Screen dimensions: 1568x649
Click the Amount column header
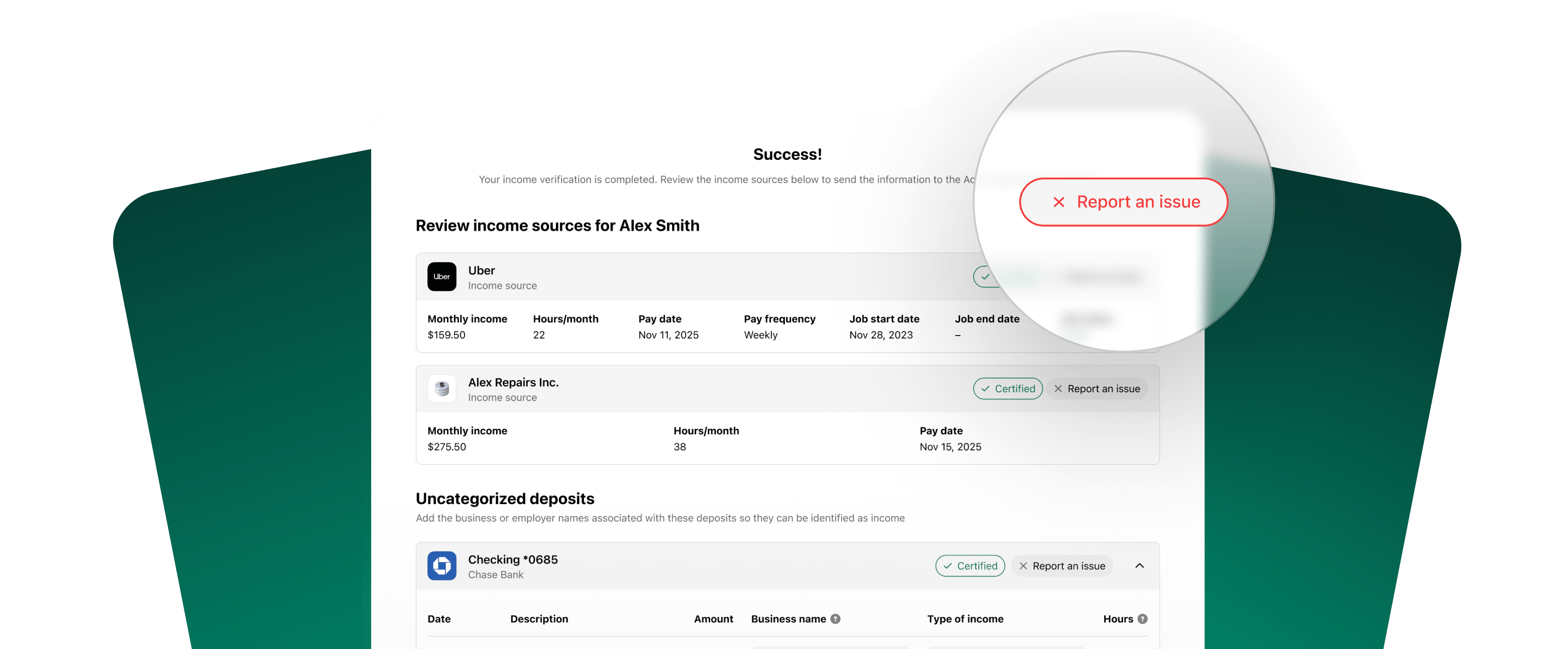[x=713, y=618]
